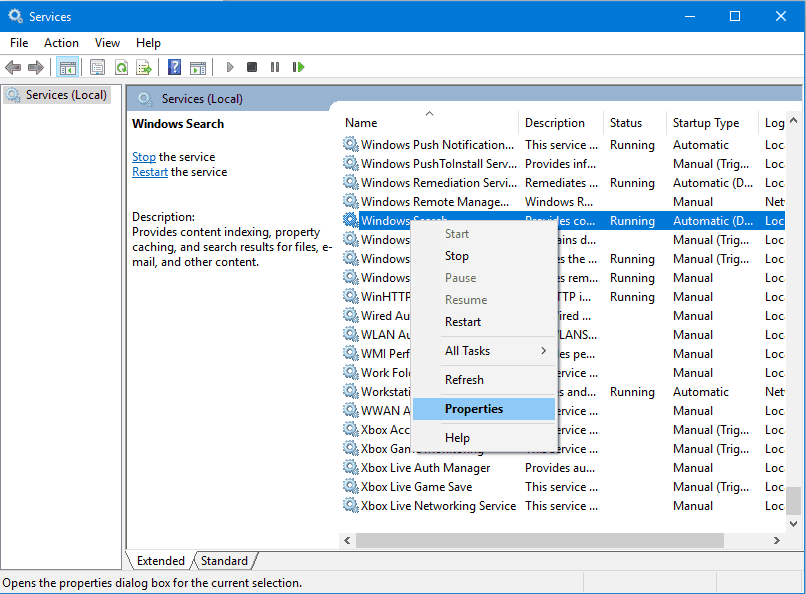Choose Restart from the context menu
The height and width of the screenshot is (594, 806).
[484, 322]
